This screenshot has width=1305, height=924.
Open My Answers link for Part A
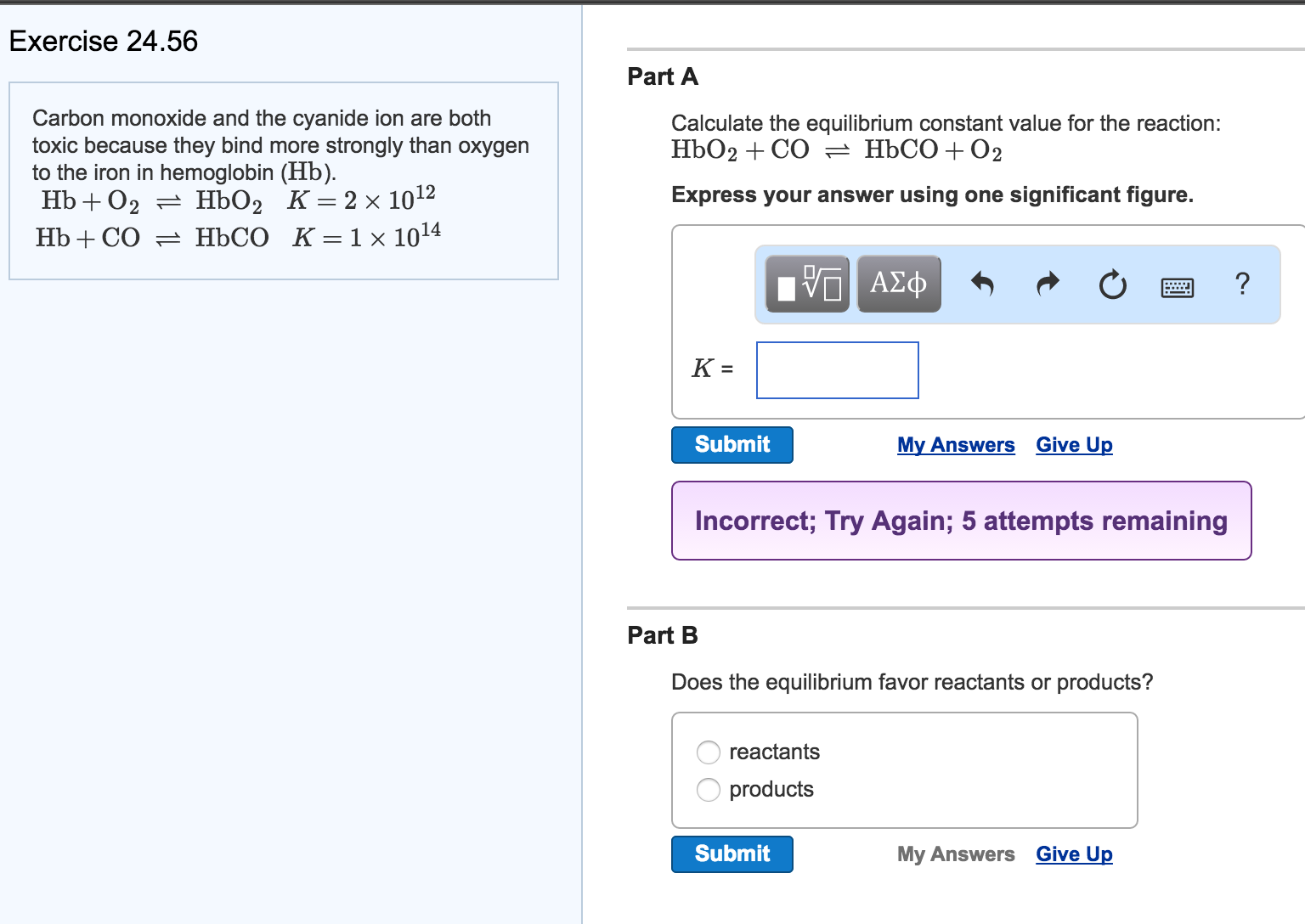[956, 445]
